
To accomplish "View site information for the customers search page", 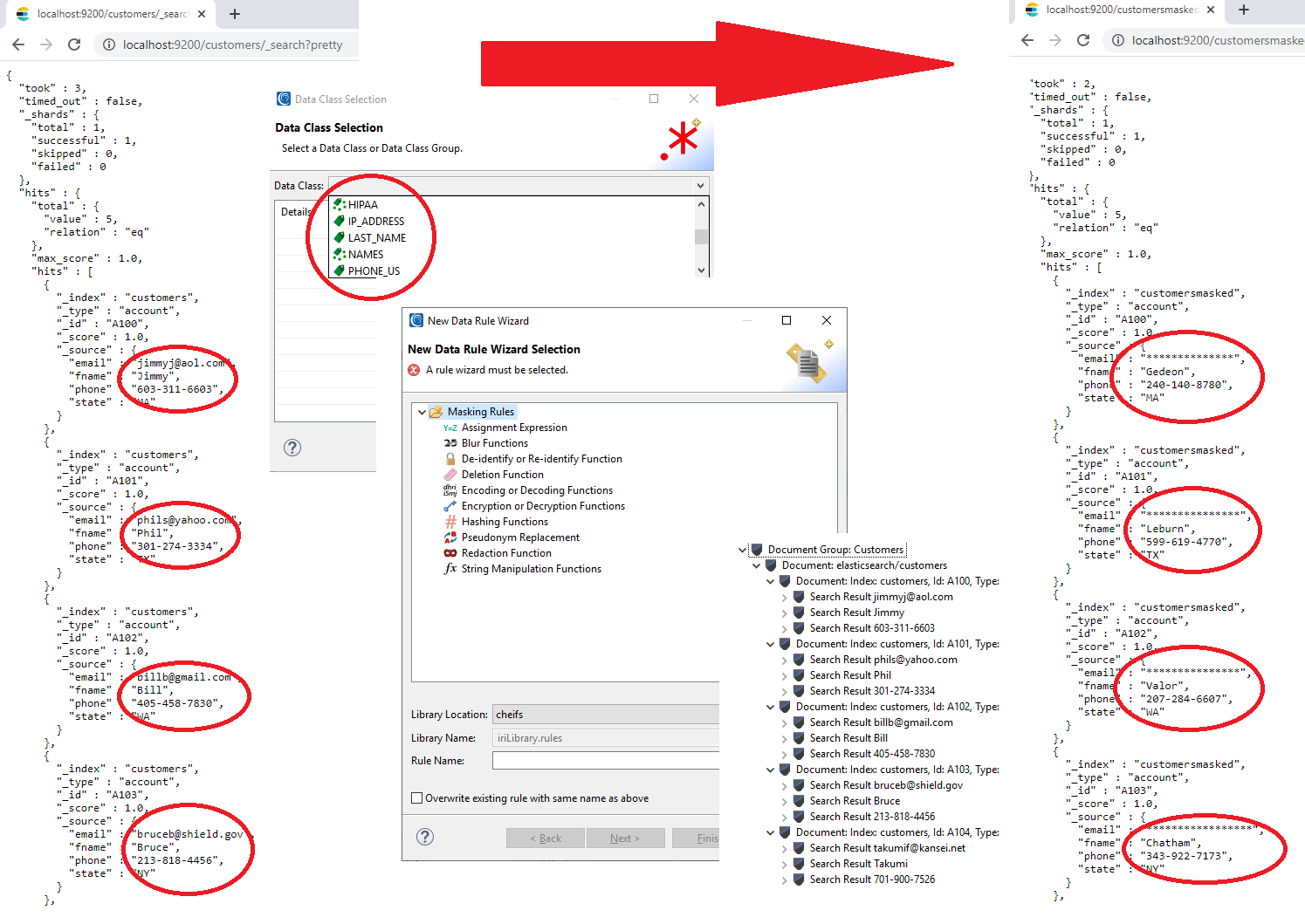I will pos(109,44).
